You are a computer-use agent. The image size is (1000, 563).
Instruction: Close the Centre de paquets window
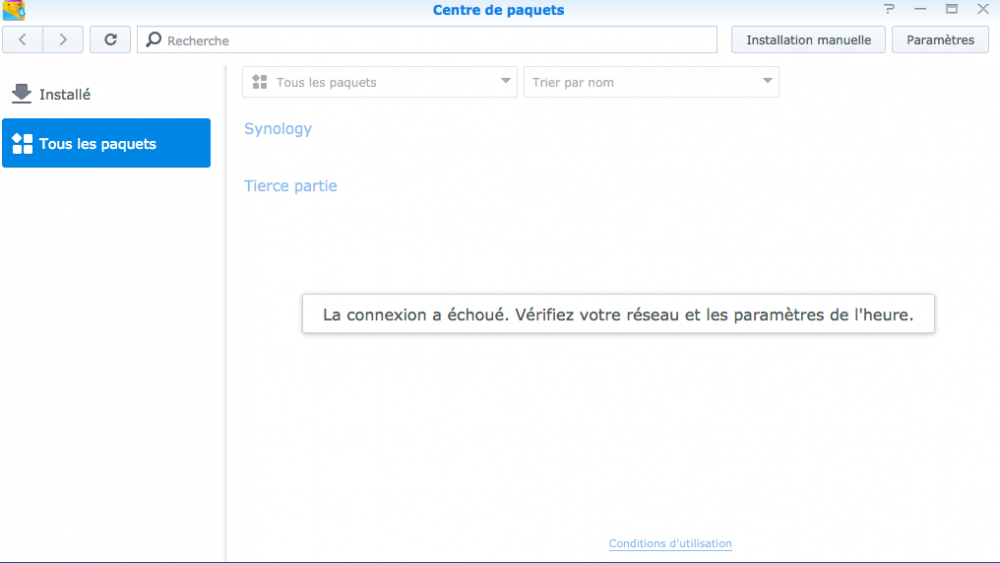click(x=983, y=9)
